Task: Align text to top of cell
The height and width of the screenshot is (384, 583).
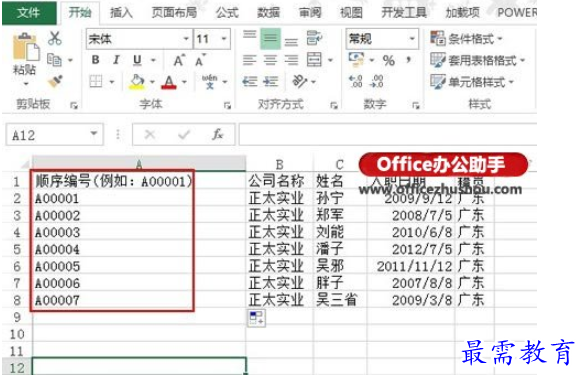Action: click(249, 35)
